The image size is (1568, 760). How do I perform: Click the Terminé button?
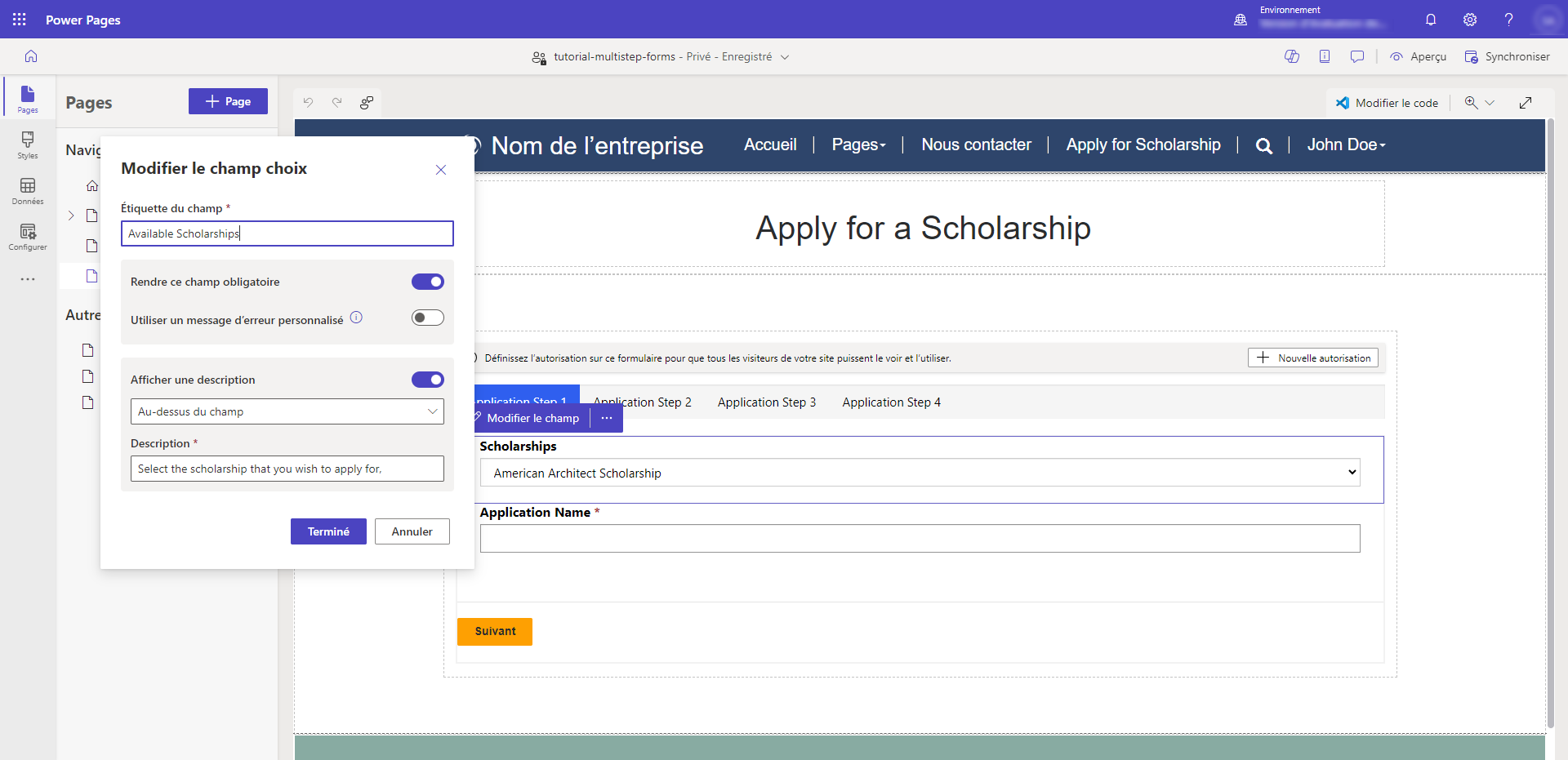point(328,531)
